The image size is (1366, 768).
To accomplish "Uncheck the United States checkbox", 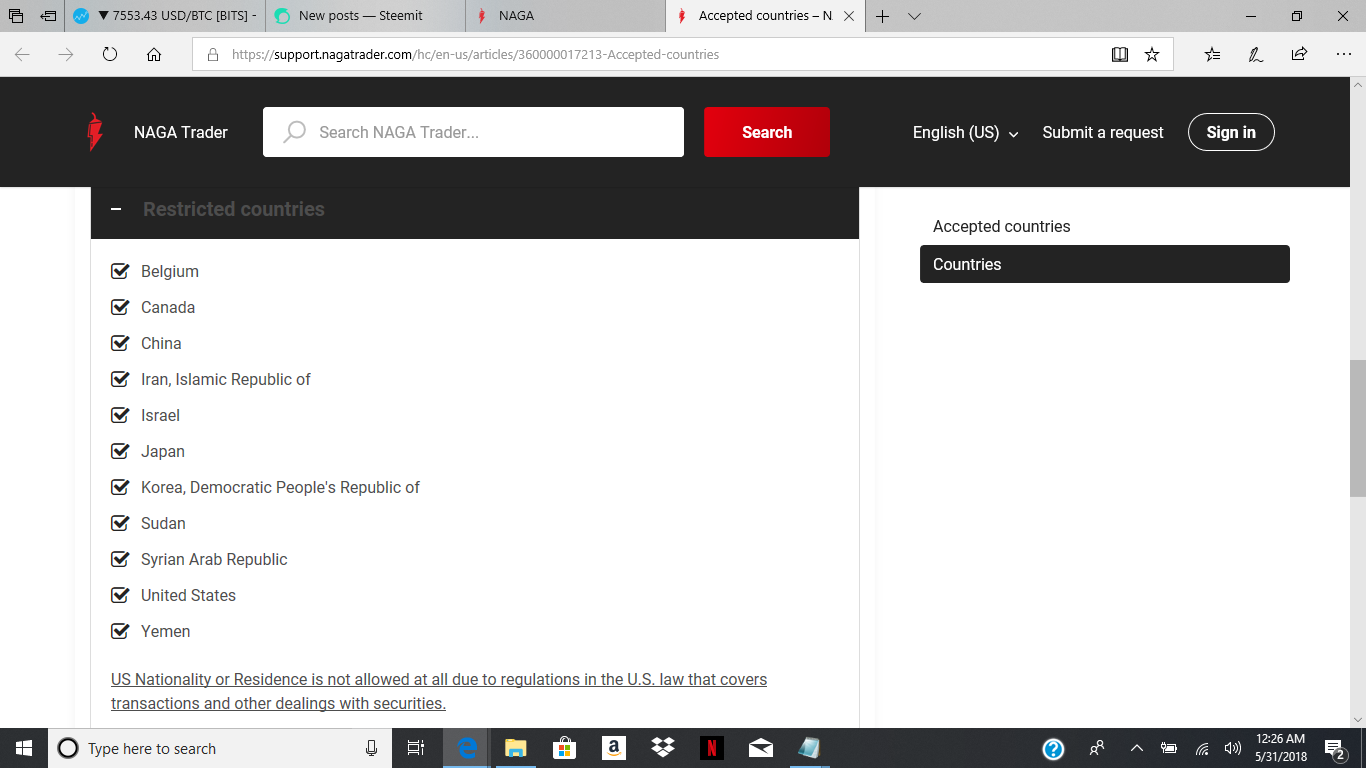I will click(x=119, y=594).
